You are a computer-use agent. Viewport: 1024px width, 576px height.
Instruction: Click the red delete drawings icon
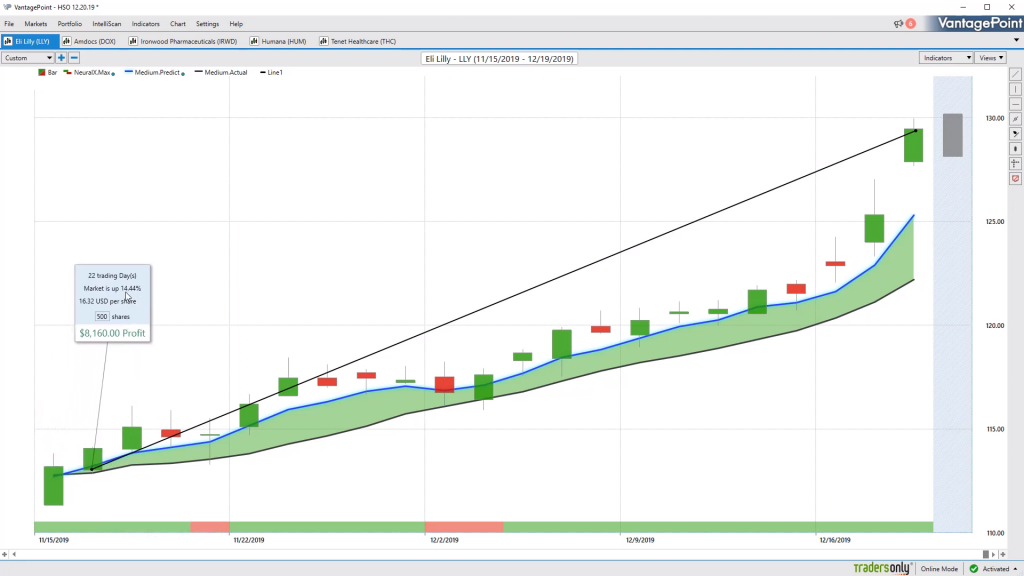pos(1016,179)
